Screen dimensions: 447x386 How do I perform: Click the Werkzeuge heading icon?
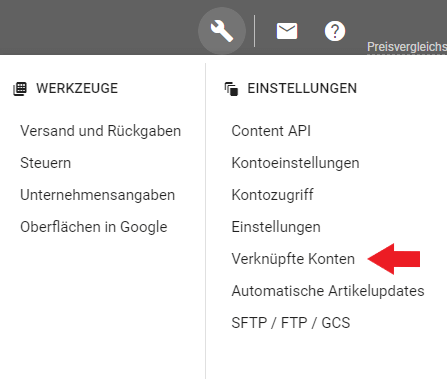(20, 89)
